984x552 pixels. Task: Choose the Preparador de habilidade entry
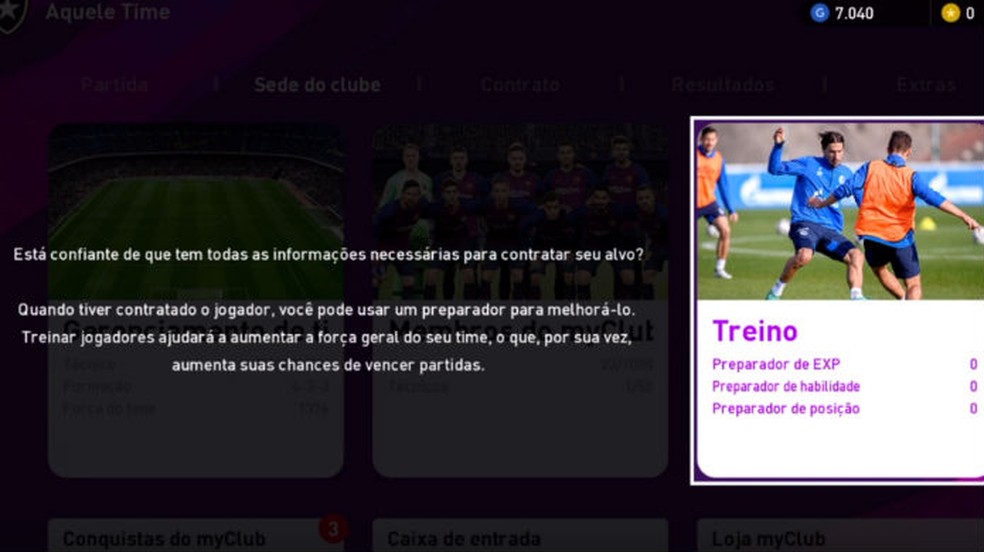click(x=844, y=386)
